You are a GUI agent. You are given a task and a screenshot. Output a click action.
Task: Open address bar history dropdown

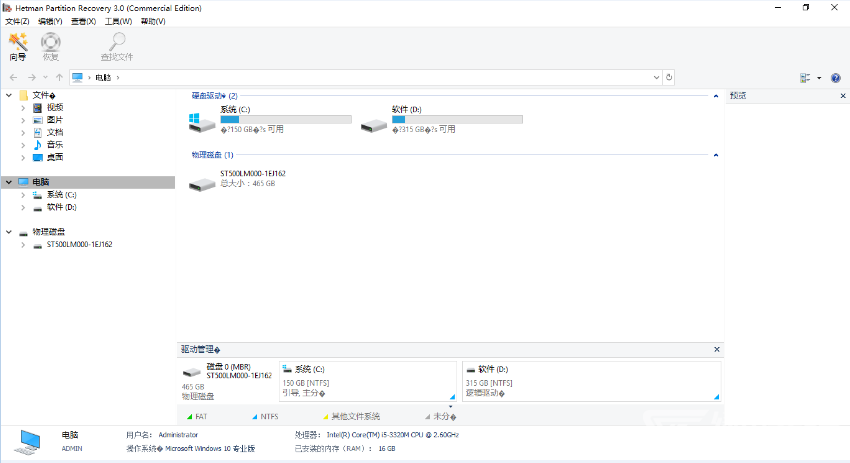click(656, 78)
